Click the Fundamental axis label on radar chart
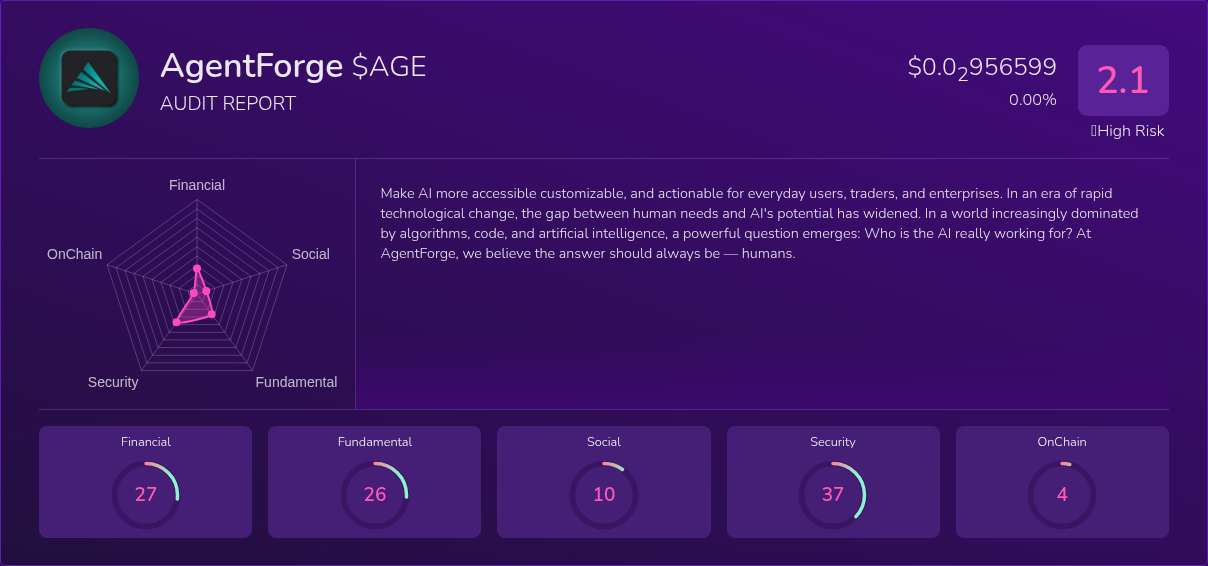 point(297,382)
